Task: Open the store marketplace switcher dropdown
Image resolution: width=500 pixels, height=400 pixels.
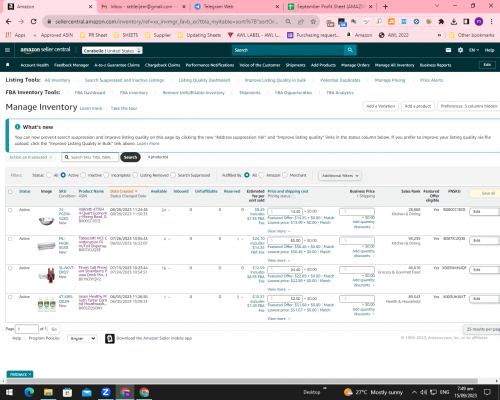Action: pyautogui.click(x=112, y=50)
